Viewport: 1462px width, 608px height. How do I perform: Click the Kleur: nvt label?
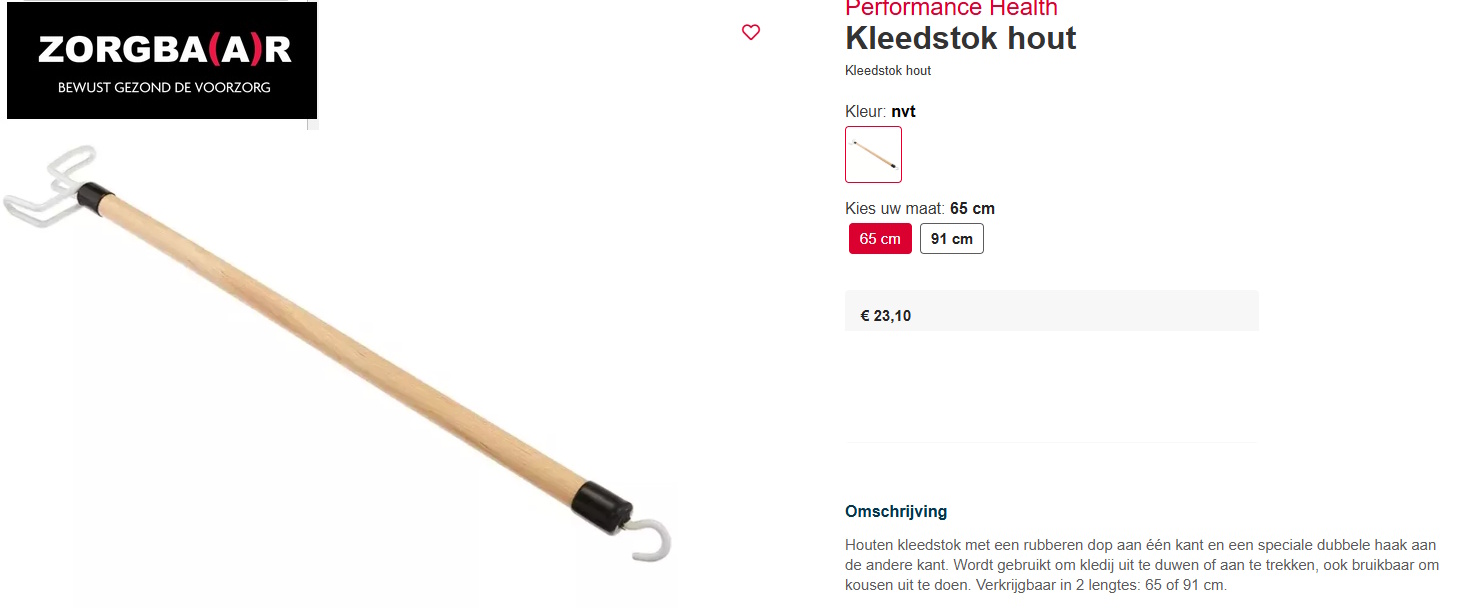[880, 111]
